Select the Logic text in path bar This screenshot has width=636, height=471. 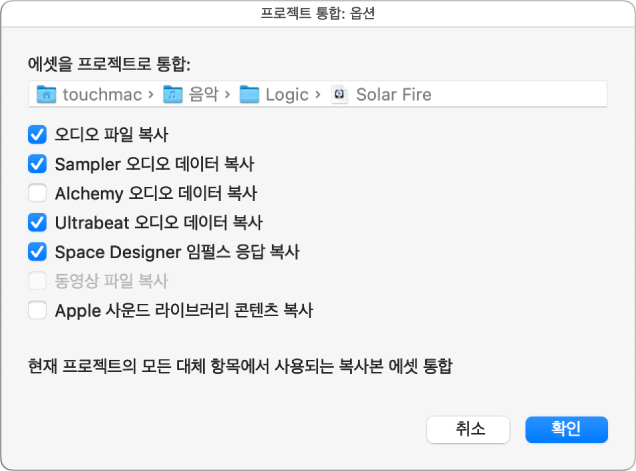[x=286, y=95]
